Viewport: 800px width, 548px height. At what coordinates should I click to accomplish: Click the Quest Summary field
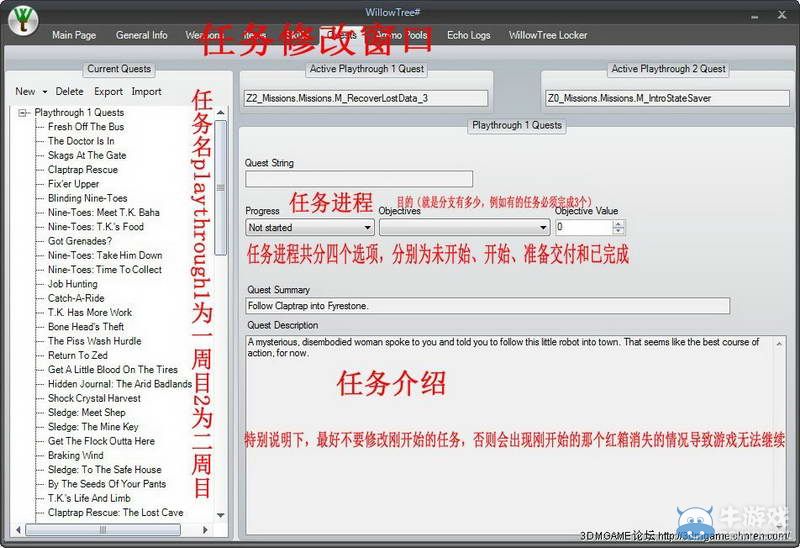[487, 306]
